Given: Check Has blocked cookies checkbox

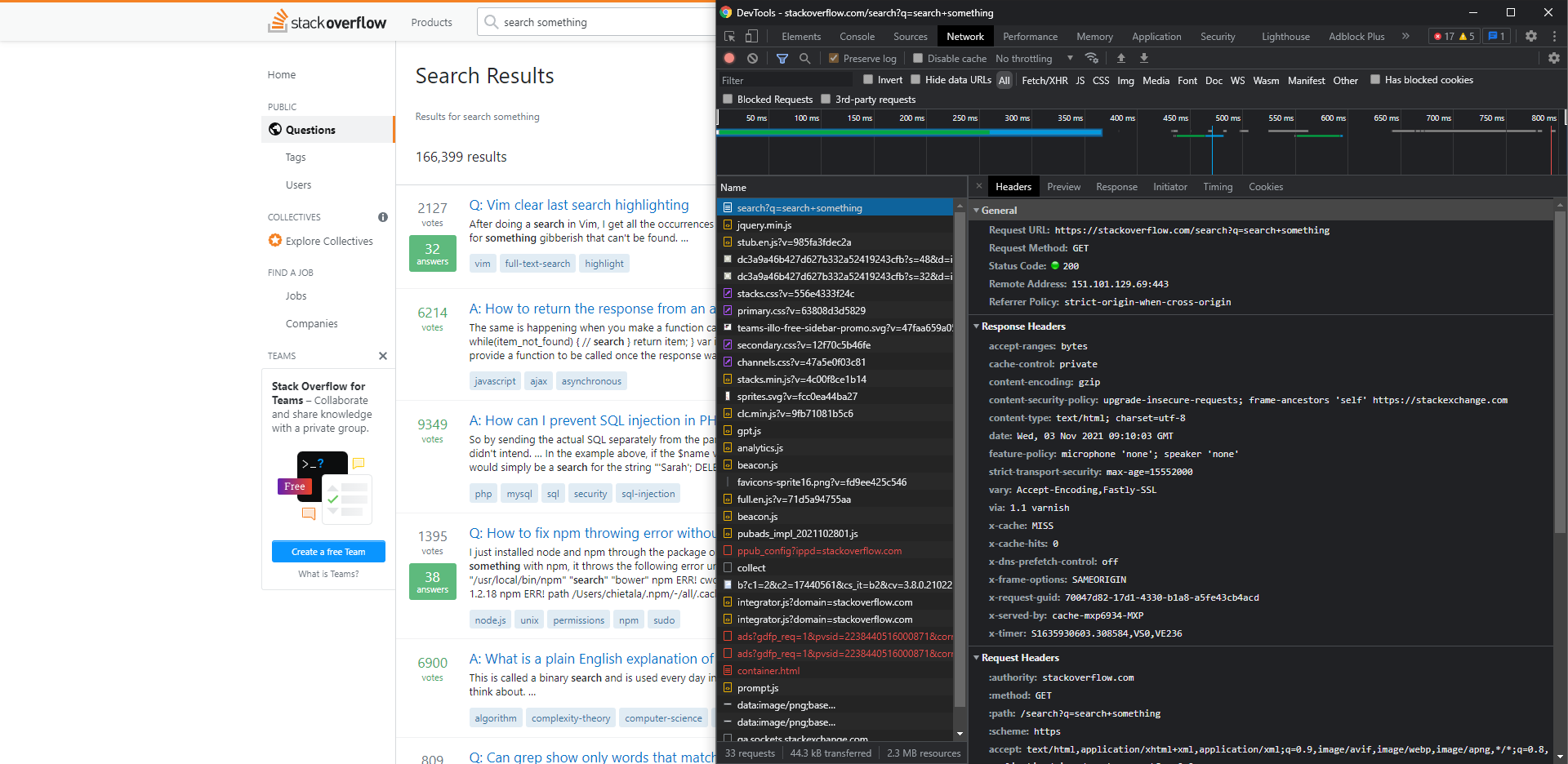Looking at the screenshot, I should [1375, 79].
